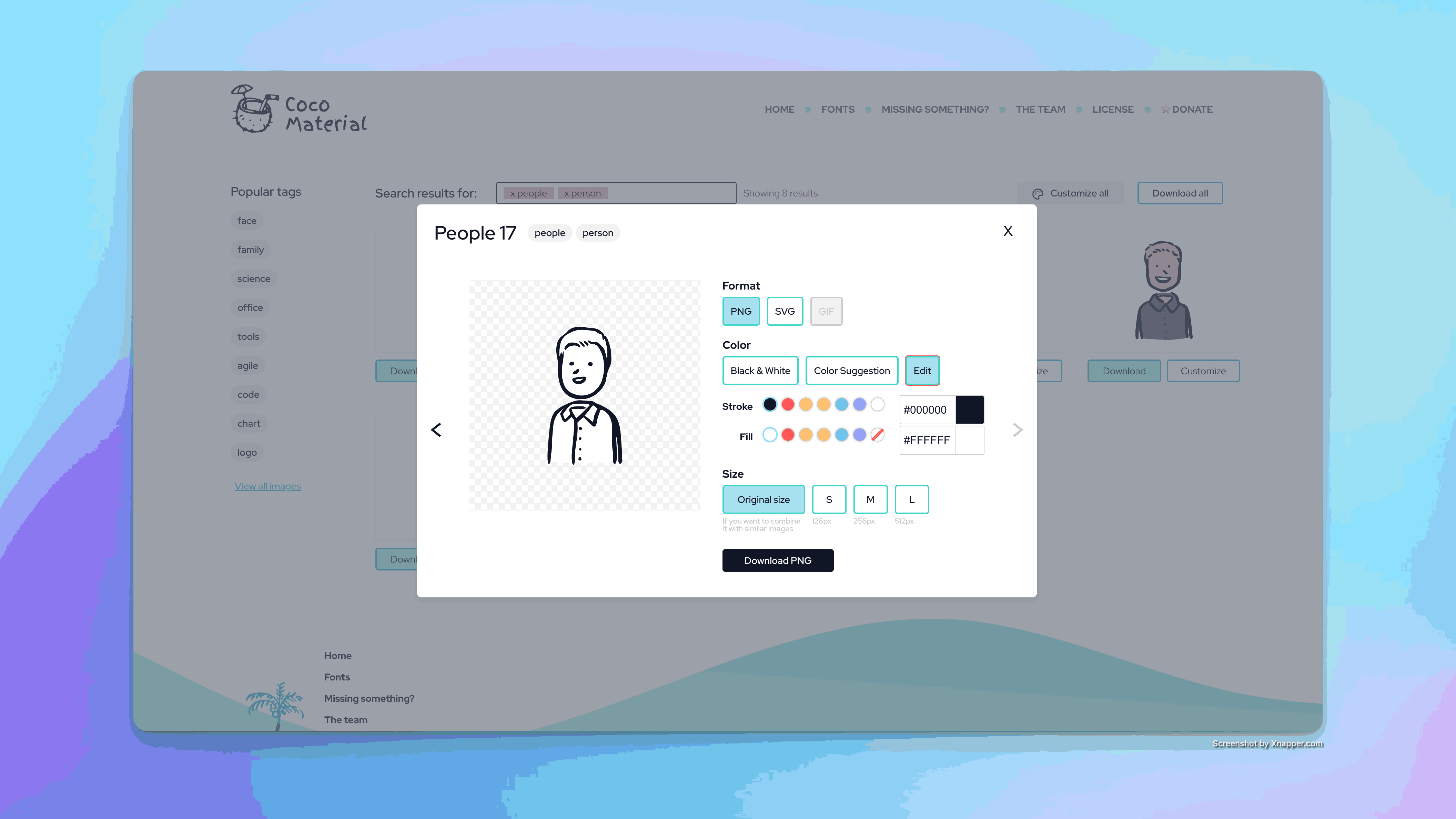Pick white fill color swatch
1456x819 pixels.
[770, 435]
